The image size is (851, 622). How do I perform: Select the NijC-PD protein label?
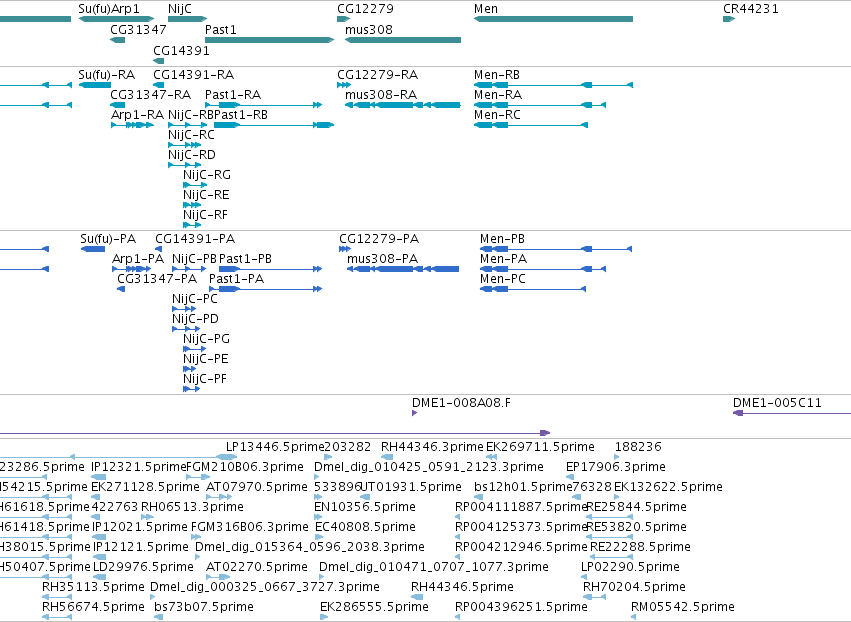[195, 319]
